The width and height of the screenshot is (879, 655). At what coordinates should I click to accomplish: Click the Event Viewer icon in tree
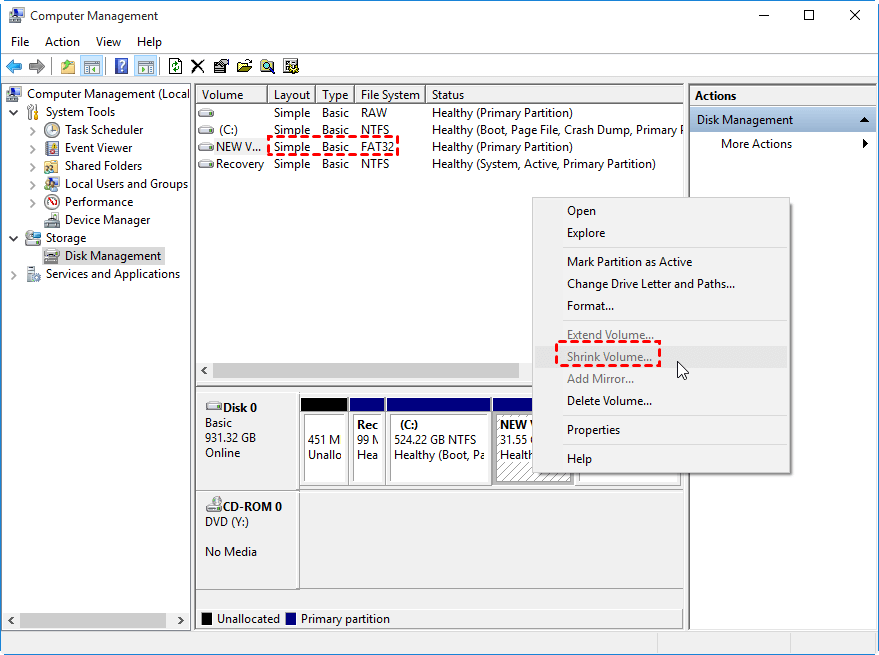click(x=52, y=148)
